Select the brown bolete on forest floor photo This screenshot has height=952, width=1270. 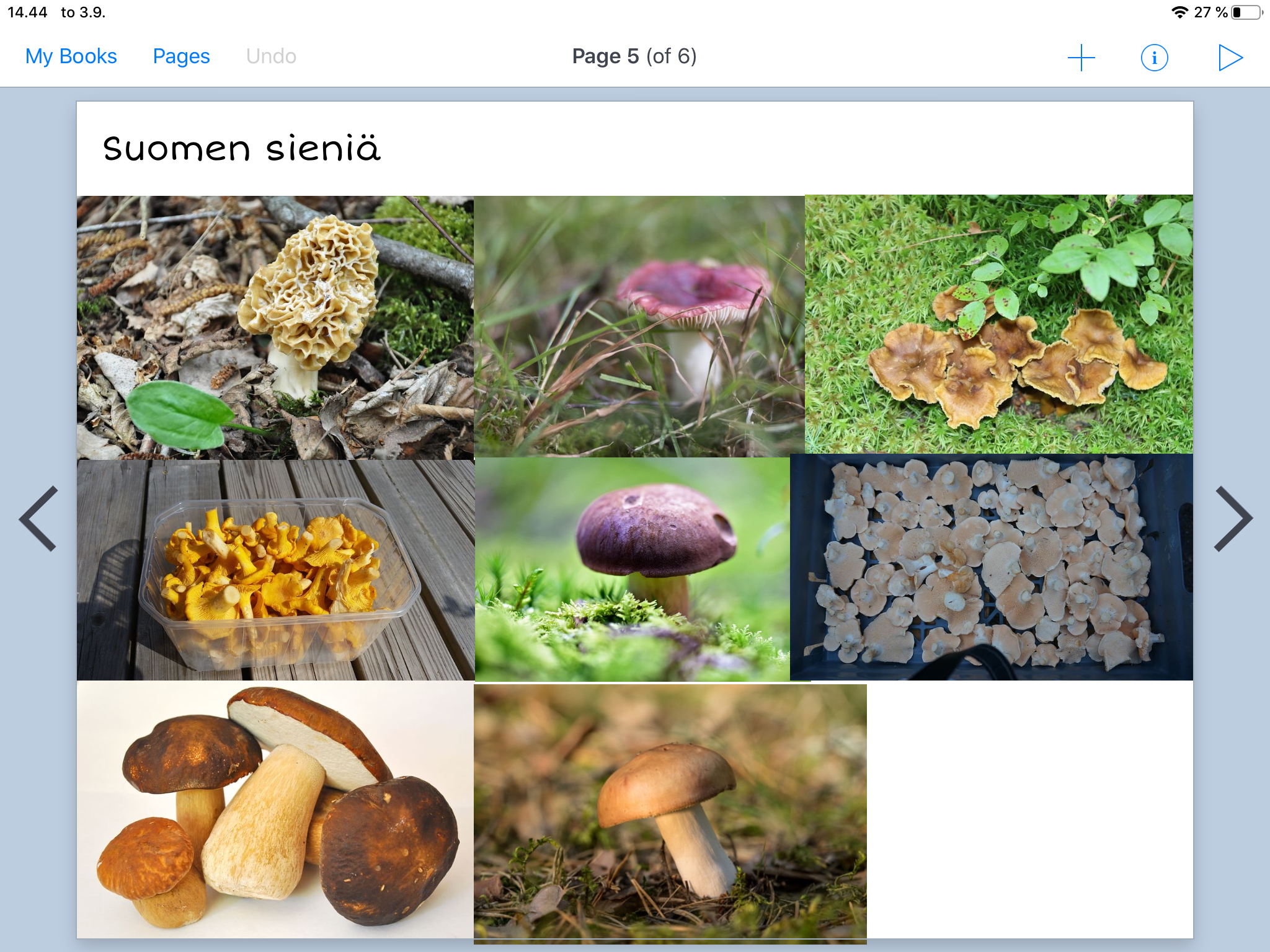(670, 813)
